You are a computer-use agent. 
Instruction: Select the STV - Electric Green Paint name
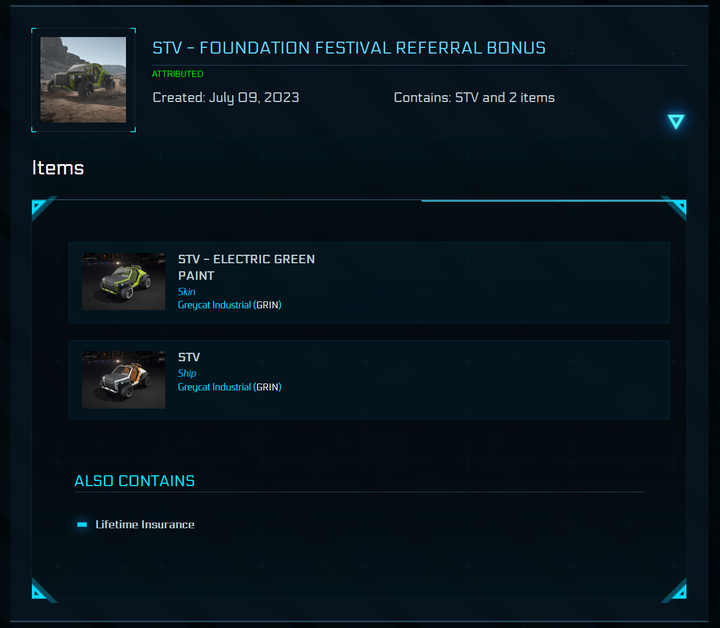tap(246, 267)
